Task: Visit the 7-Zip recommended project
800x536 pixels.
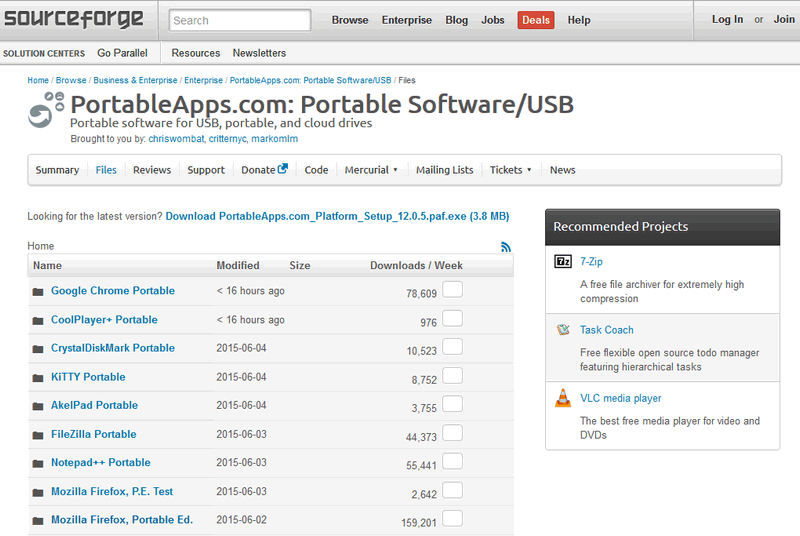Action: [x=591, y=262]
